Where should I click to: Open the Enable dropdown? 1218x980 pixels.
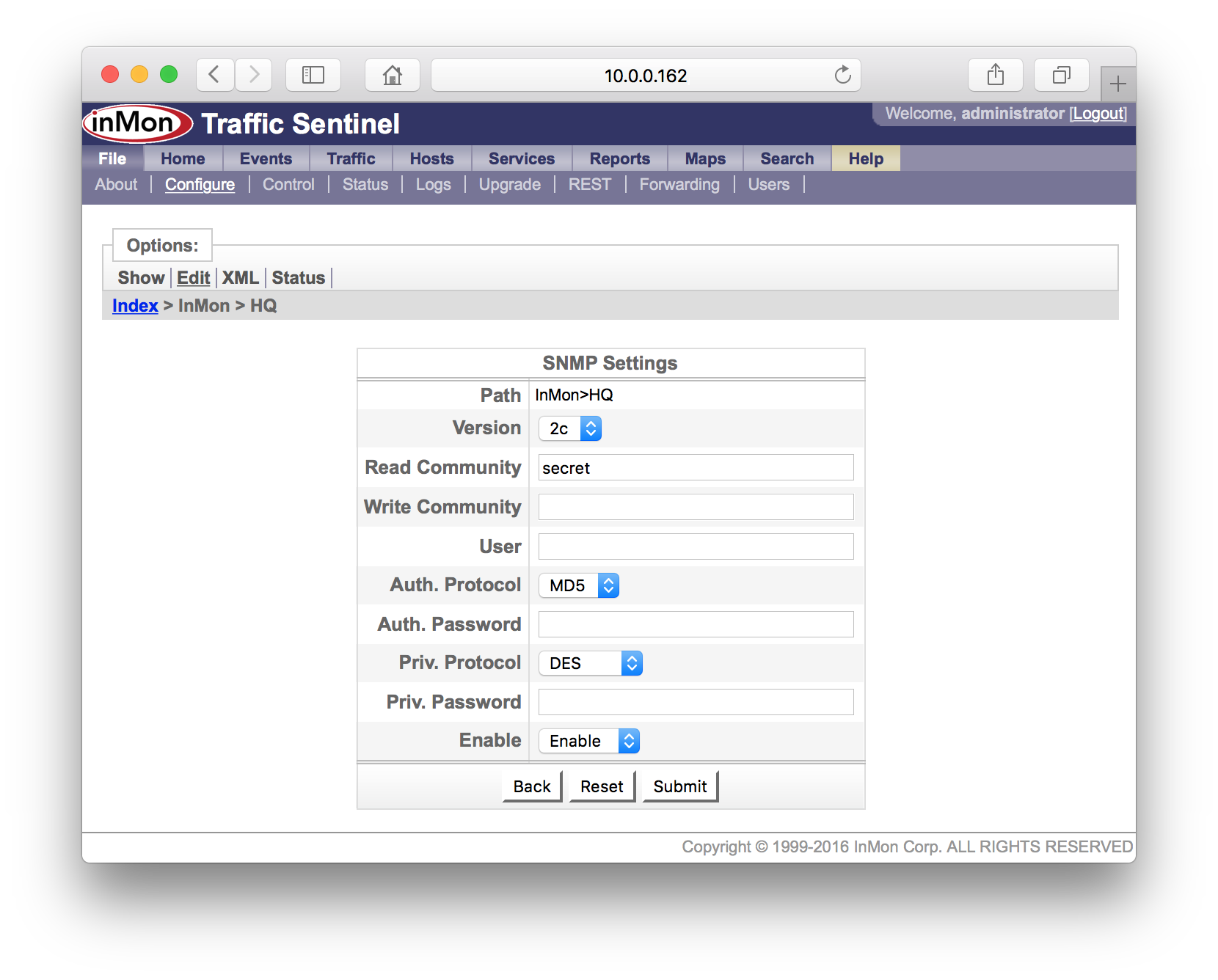(589, 741)
